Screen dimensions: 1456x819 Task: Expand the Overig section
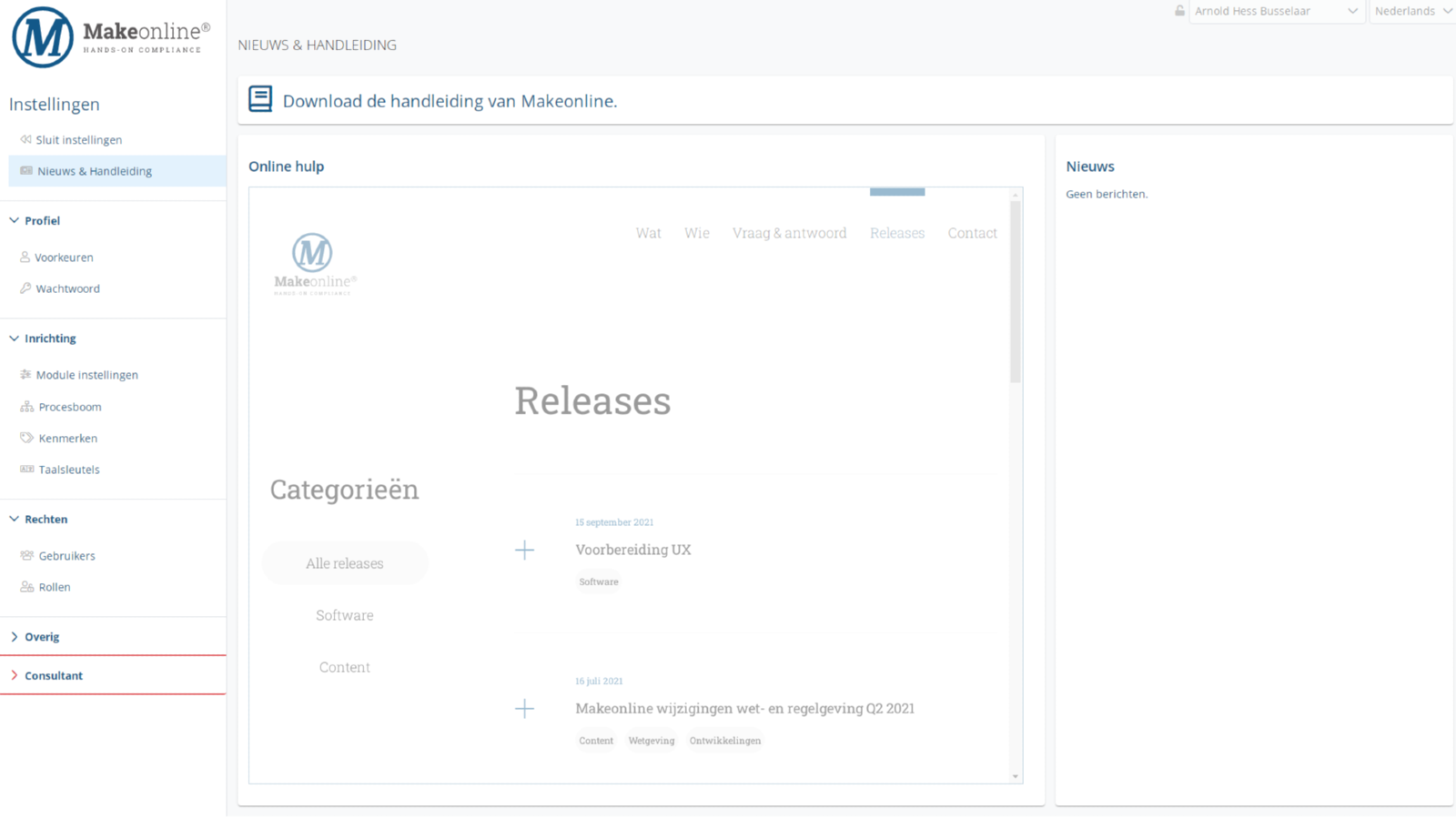click(42, 637)
